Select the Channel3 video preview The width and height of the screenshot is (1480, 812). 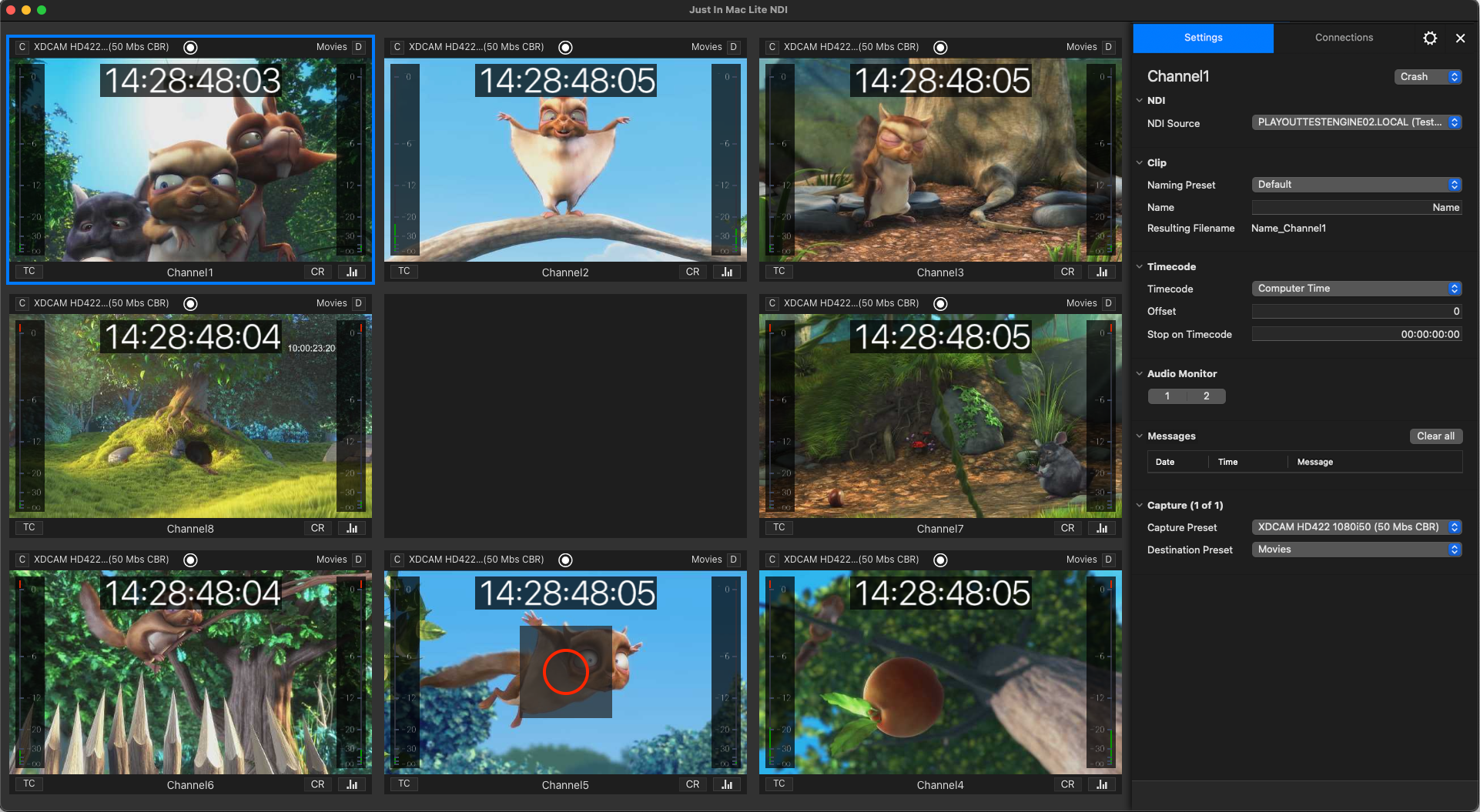(940, 160)
